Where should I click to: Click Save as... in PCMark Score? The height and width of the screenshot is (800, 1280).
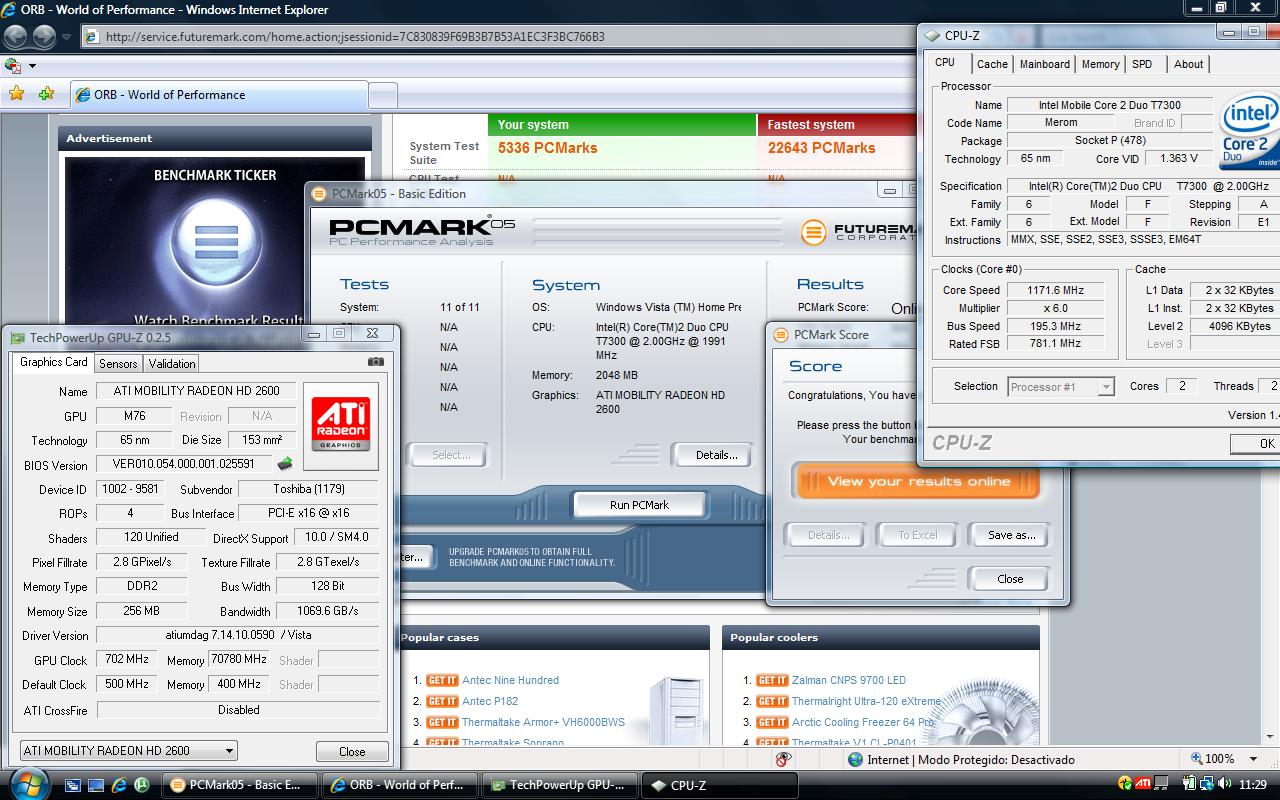pos(1011,535)
